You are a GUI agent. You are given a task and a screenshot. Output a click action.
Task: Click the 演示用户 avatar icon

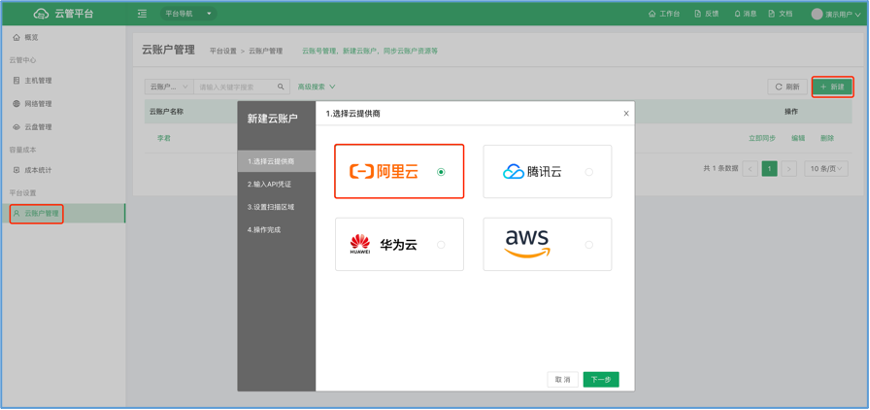[x=817, y=14]
